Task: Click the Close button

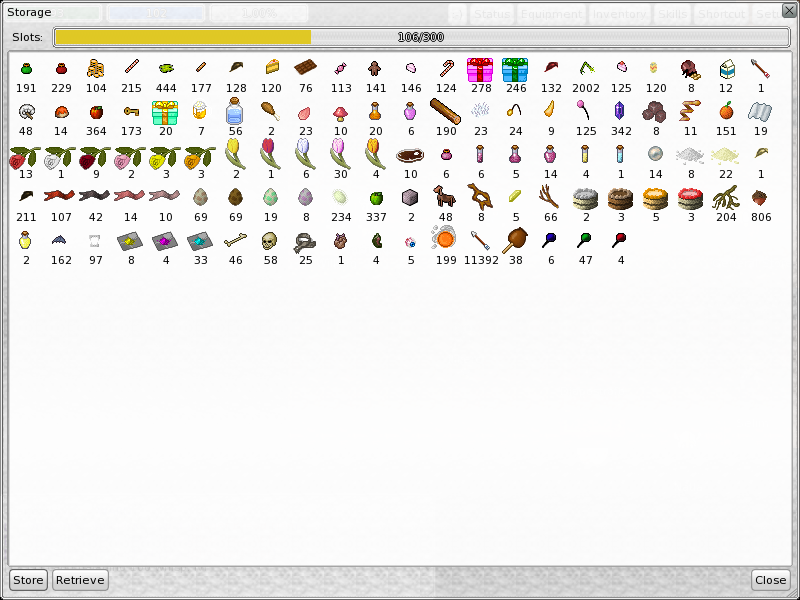Action: pyautogui.click(x=770, y=580)
